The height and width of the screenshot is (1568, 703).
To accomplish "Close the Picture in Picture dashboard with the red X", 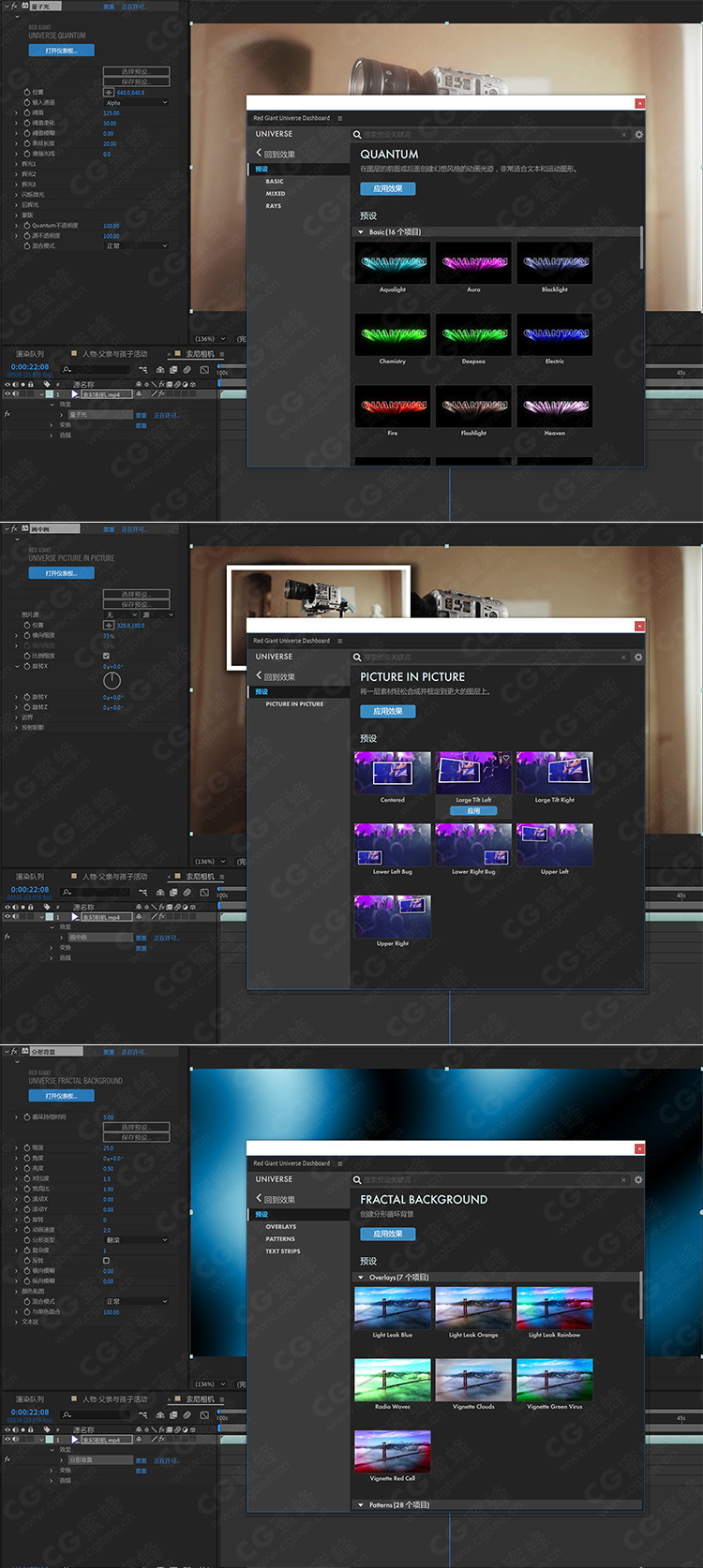I will 639,626.
